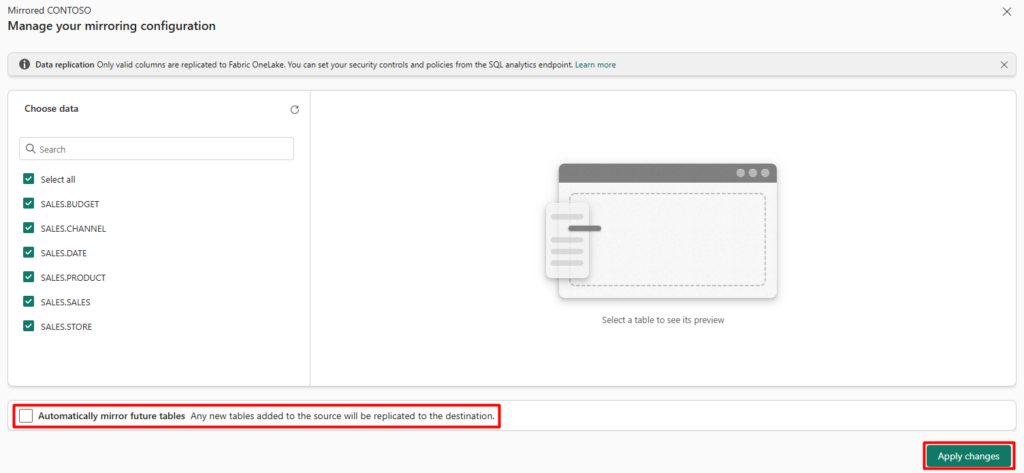The image size is (1024, 473).
Task: Select the SALES.DATE table name
Action: point(64,253)
